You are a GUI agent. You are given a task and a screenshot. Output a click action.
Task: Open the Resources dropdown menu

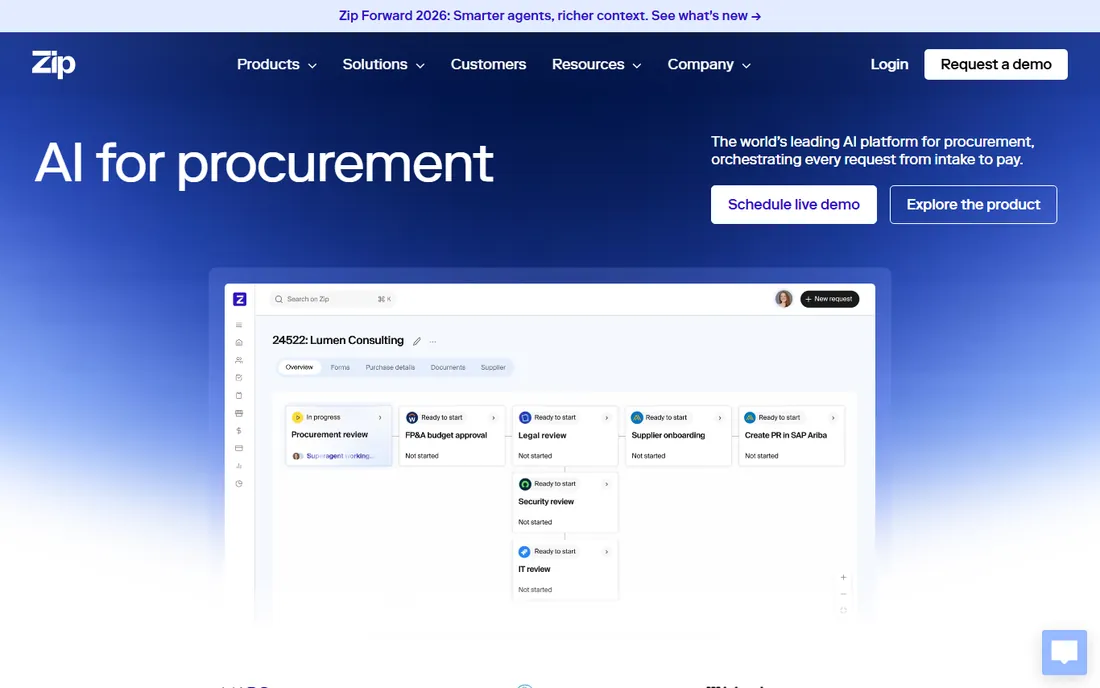[x=597, y=65]
